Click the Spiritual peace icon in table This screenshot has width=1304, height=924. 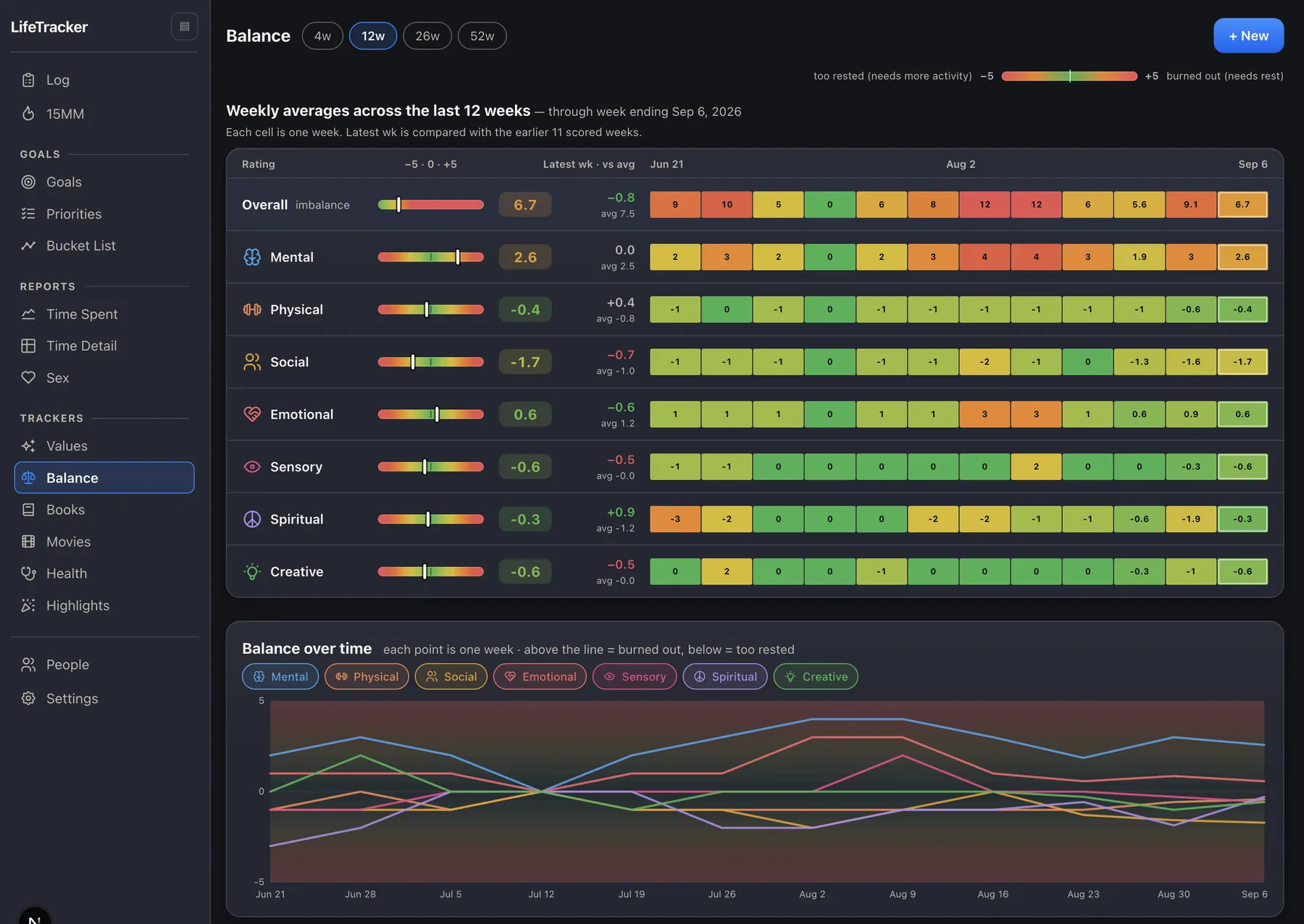pyautogui.click(x=252, y=519)
